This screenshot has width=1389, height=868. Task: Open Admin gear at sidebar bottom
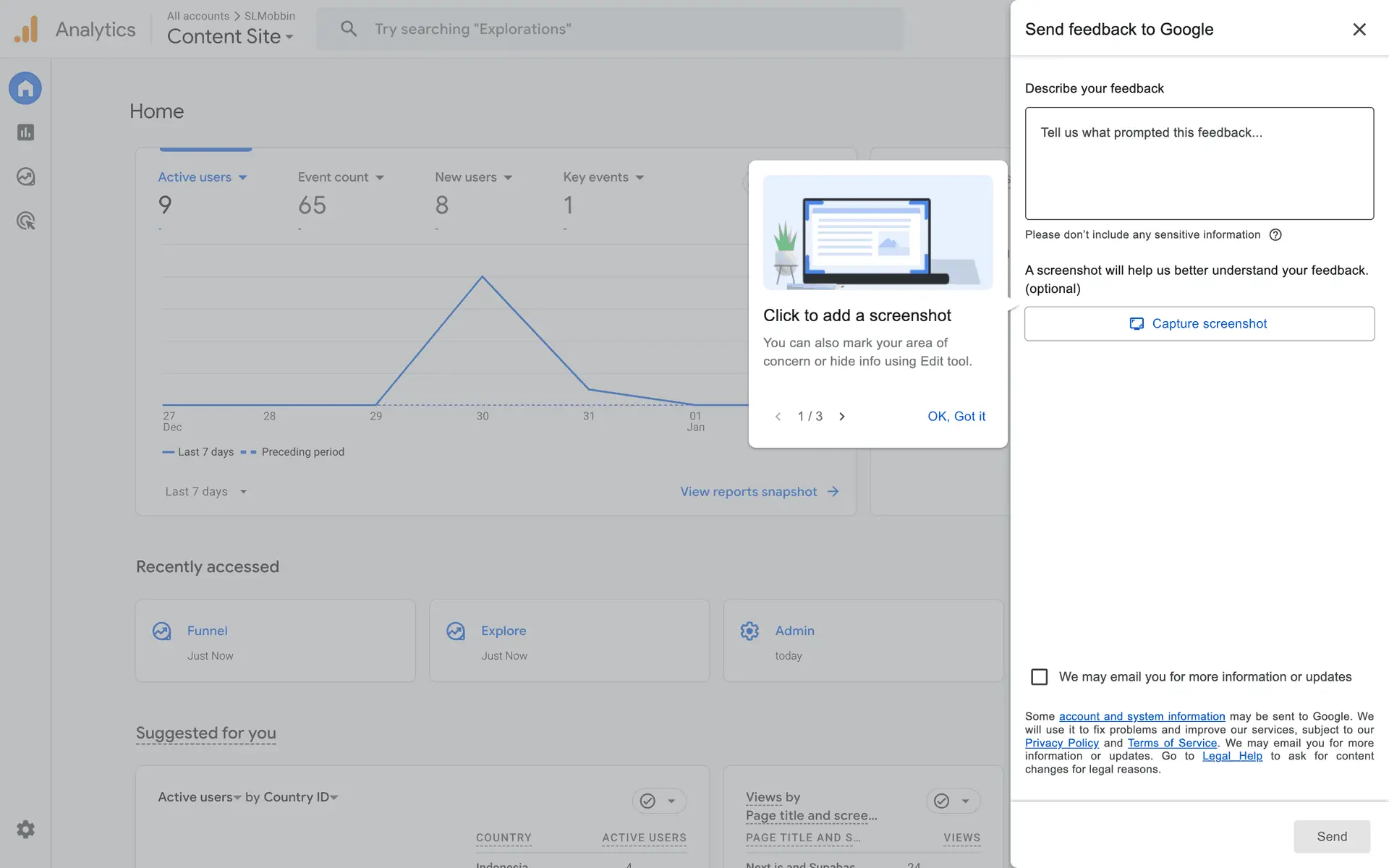tap(25, 829)
